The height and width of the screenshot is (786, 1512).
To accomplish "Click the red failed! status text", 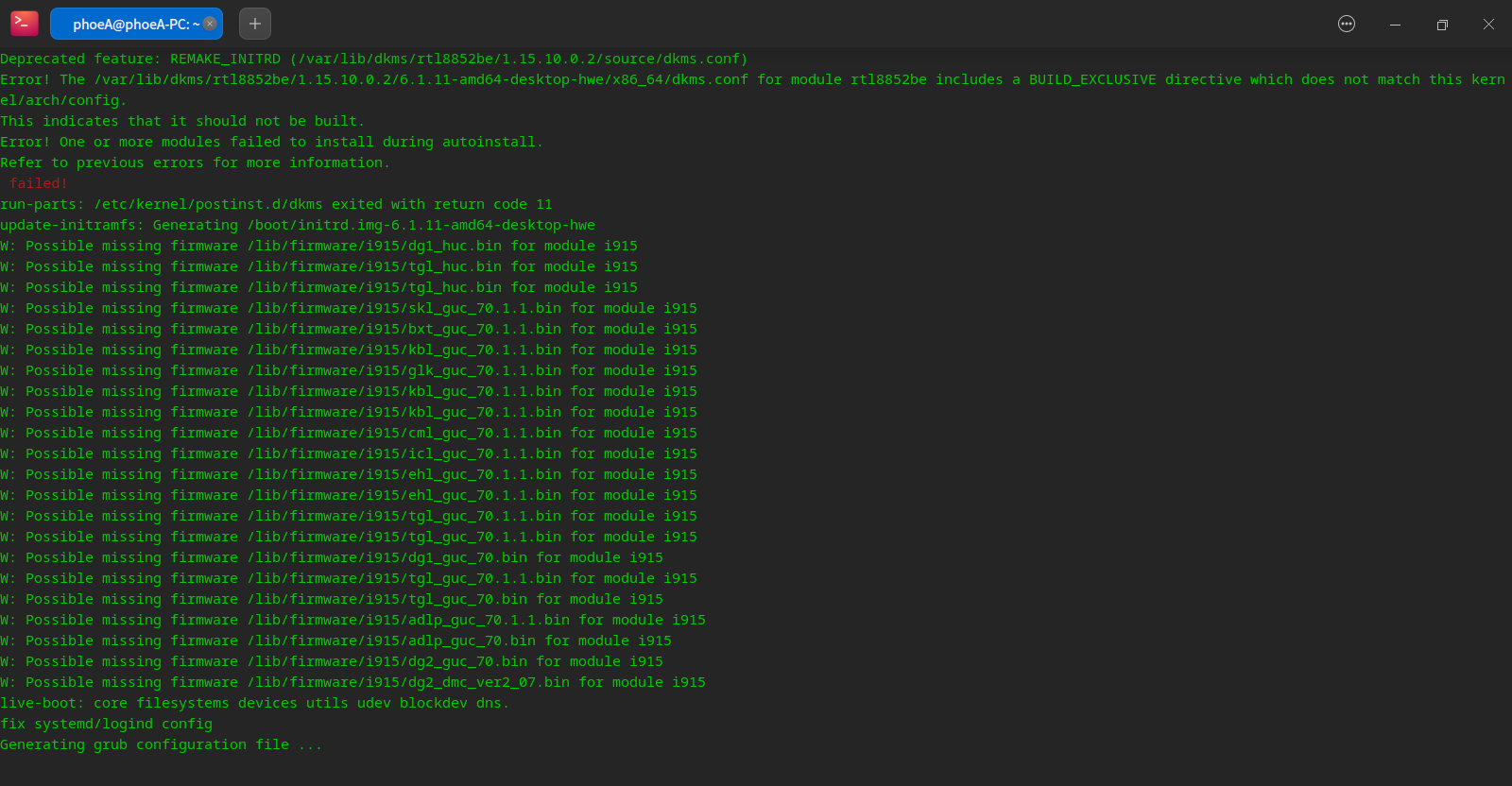I will coord(37,182).
